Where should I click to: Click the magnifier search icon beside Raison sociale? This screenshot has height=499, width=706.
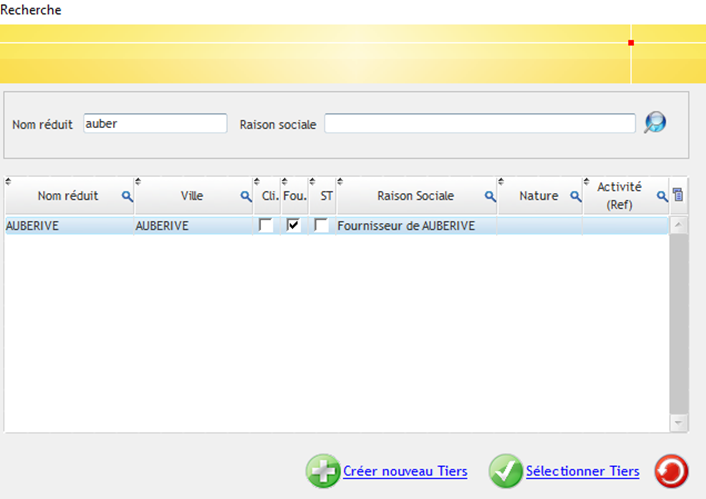click(x=654, y=123)
